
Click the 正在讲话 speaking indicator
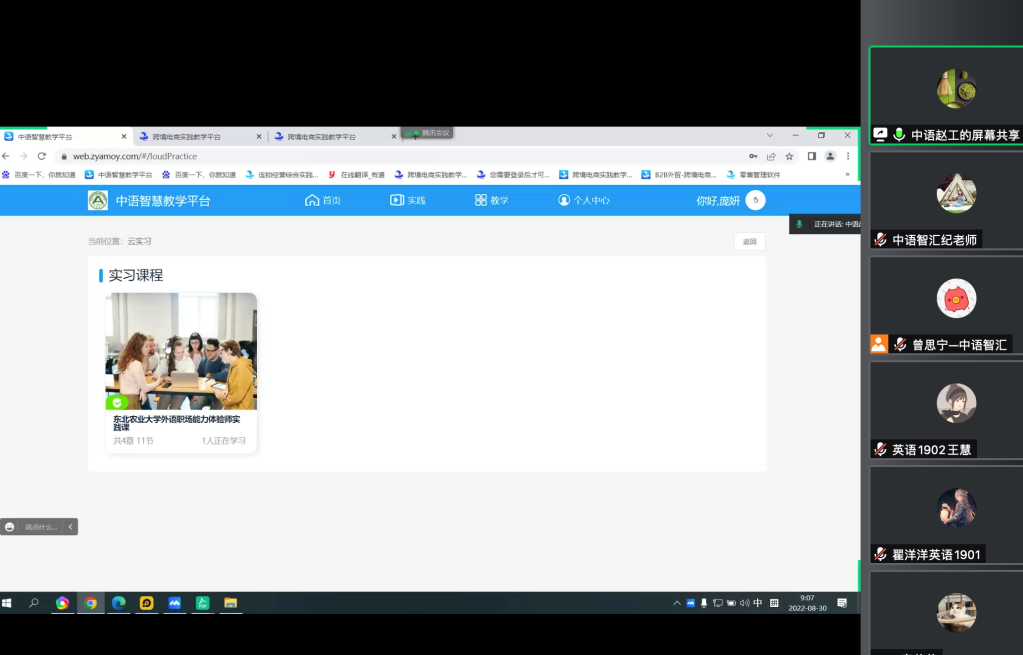[826, 224]
